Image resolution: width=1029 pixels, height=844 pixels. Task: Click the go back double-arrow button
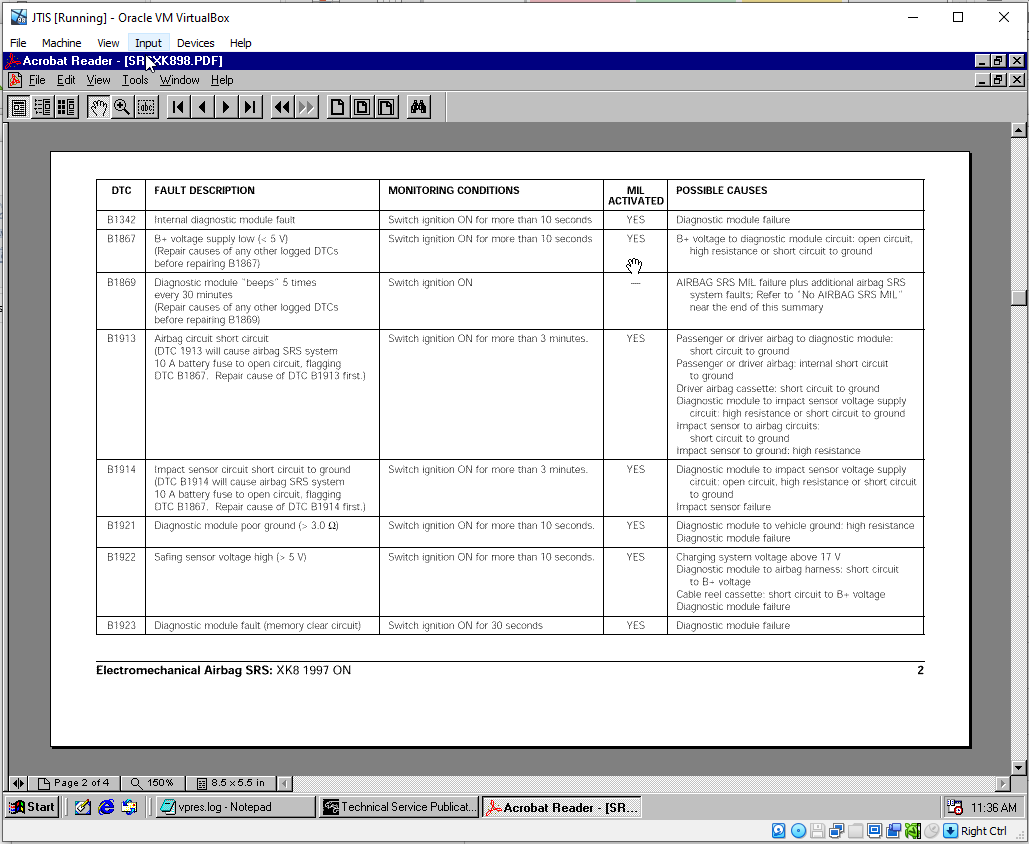[282, 107]
